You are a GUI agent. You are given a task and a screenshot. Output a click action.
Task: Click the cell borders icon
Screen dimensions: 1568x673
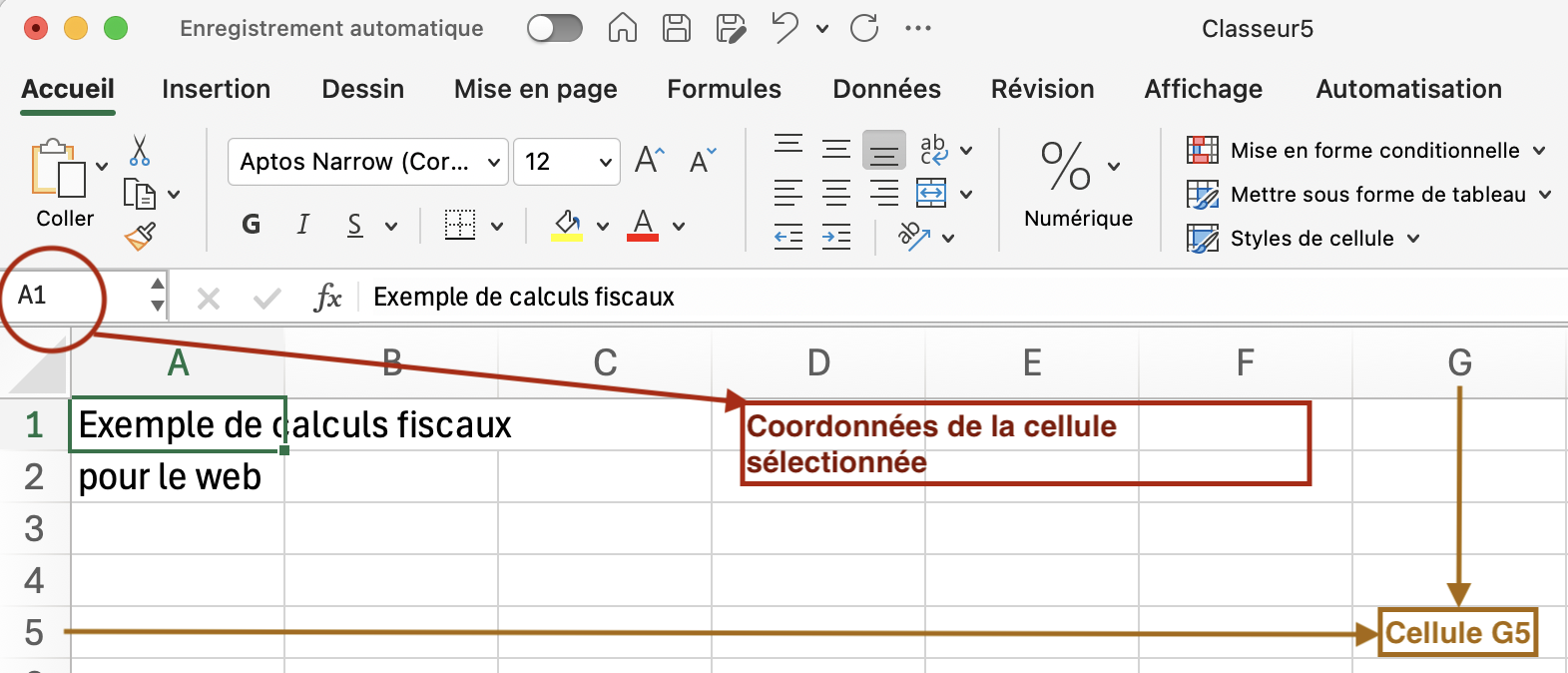pos(460,225)
